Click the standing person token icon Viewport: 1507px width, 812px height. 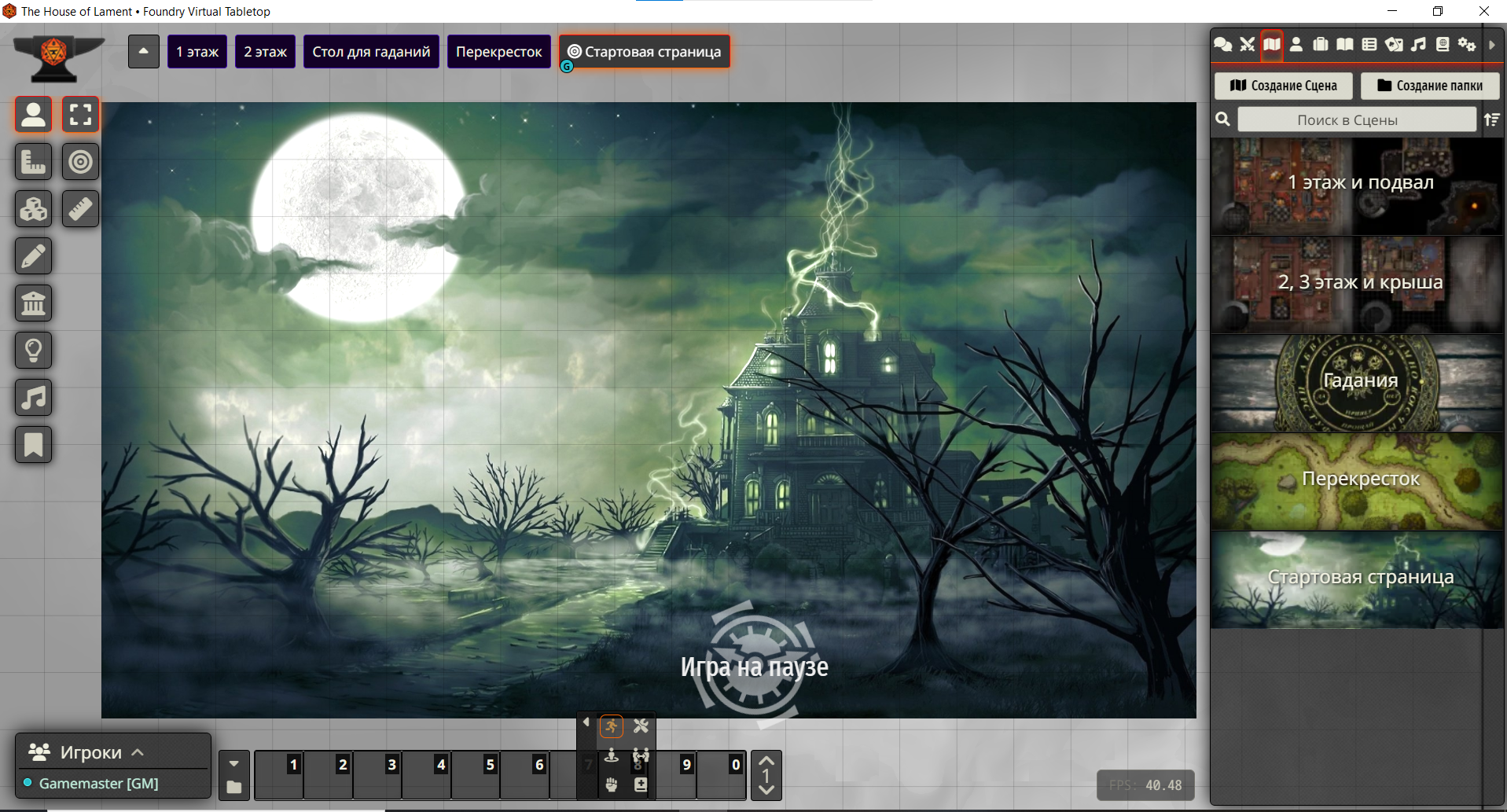click(x=612, y=755)
